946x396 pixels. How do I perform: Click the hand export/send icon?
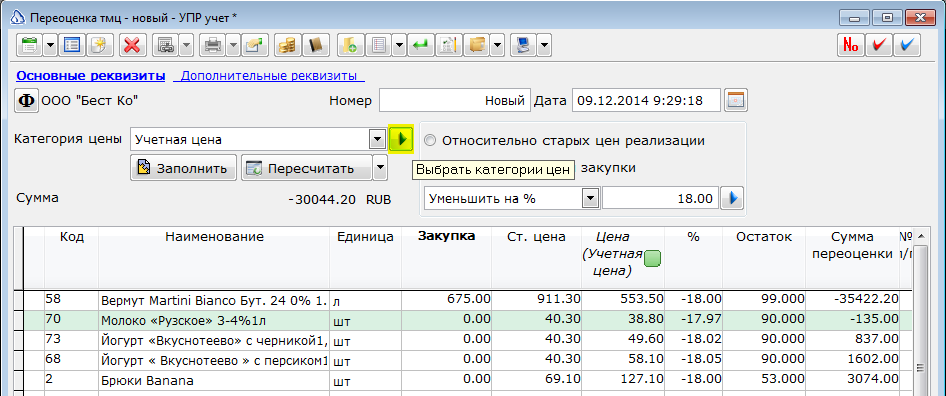click(256, 45)
